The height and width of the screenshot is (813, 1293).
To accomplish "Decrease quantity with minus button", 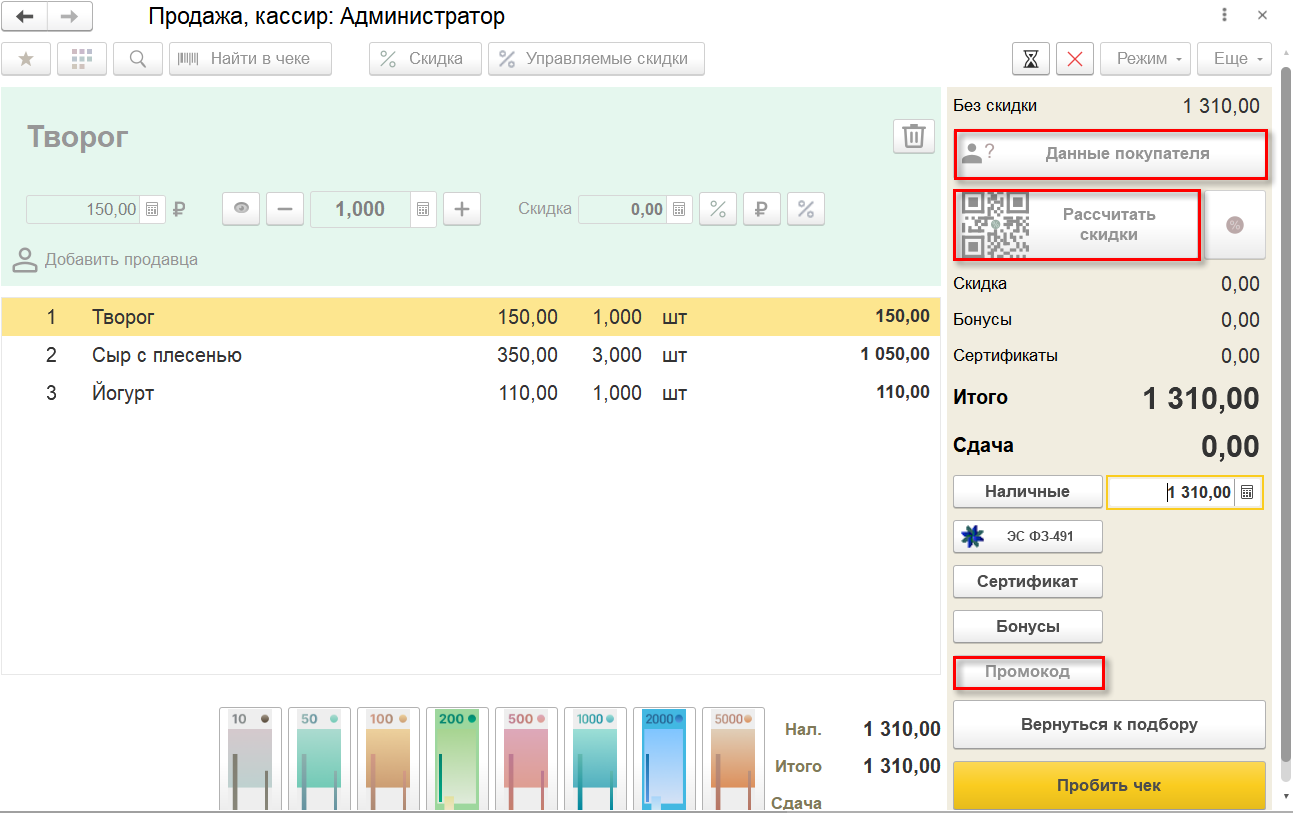I will 285,209.
